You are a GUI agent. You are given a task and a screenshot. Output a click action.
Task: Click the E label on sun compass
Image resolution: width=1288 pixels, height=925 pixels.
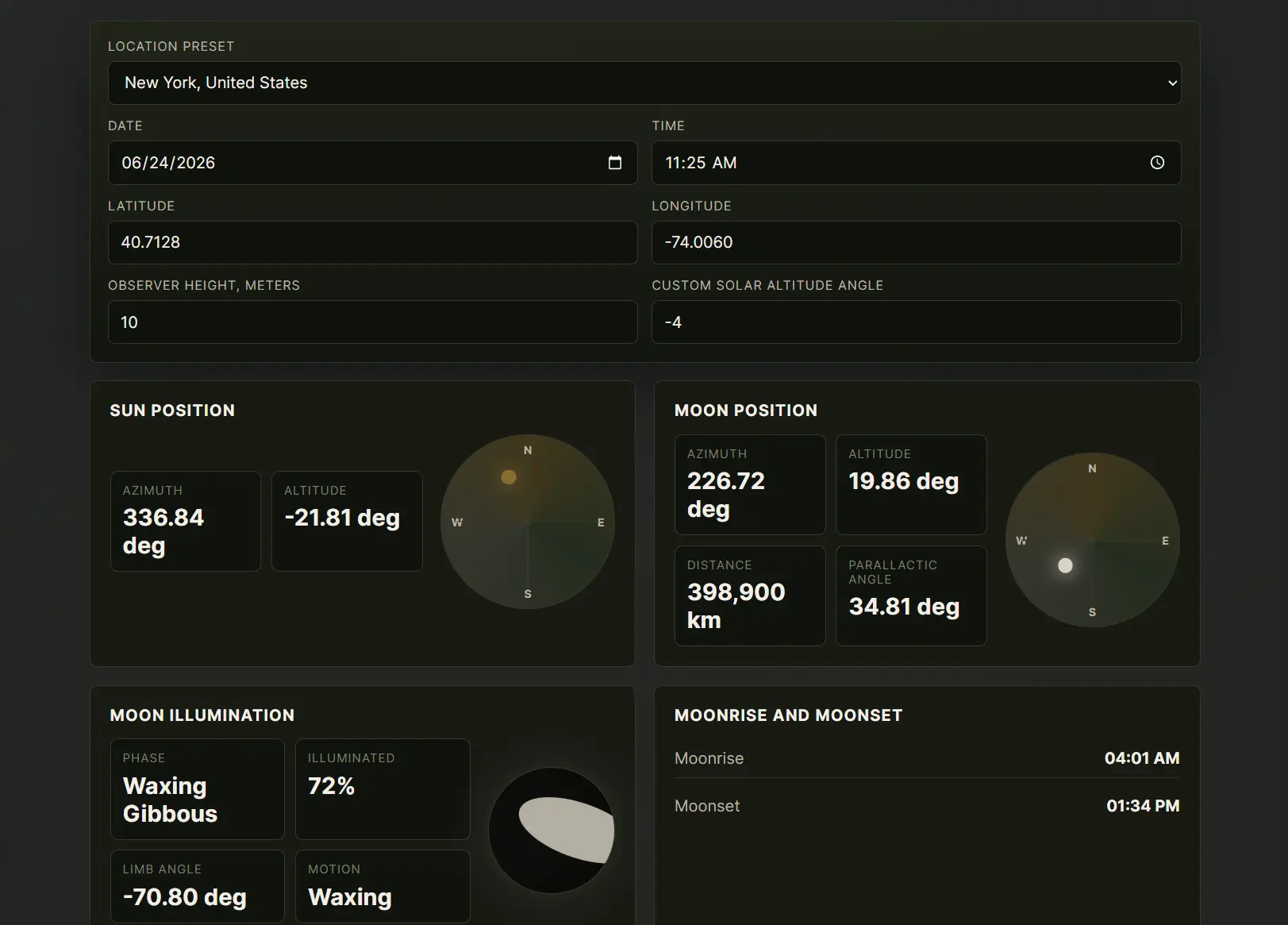click(x=601, y=522)
